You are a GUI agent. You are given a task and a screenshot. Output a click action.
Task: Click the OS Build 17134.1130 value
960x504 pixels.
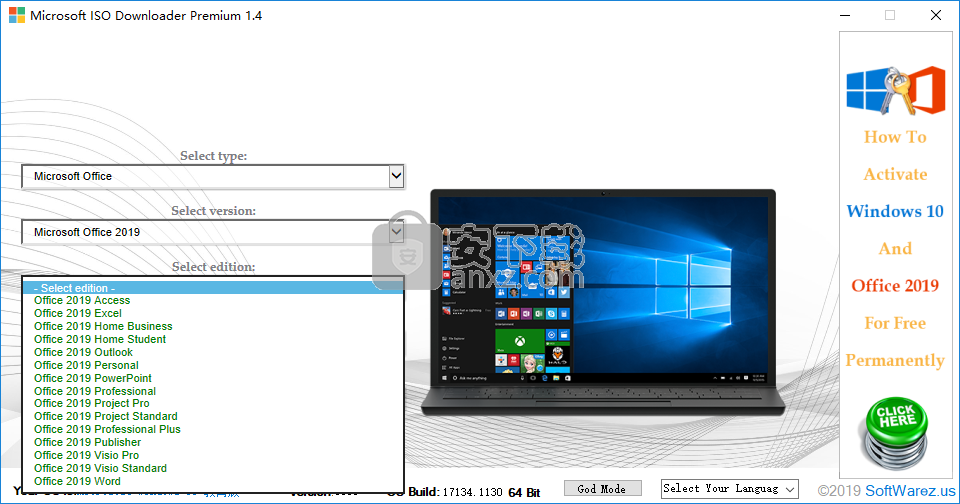[472, 492]
